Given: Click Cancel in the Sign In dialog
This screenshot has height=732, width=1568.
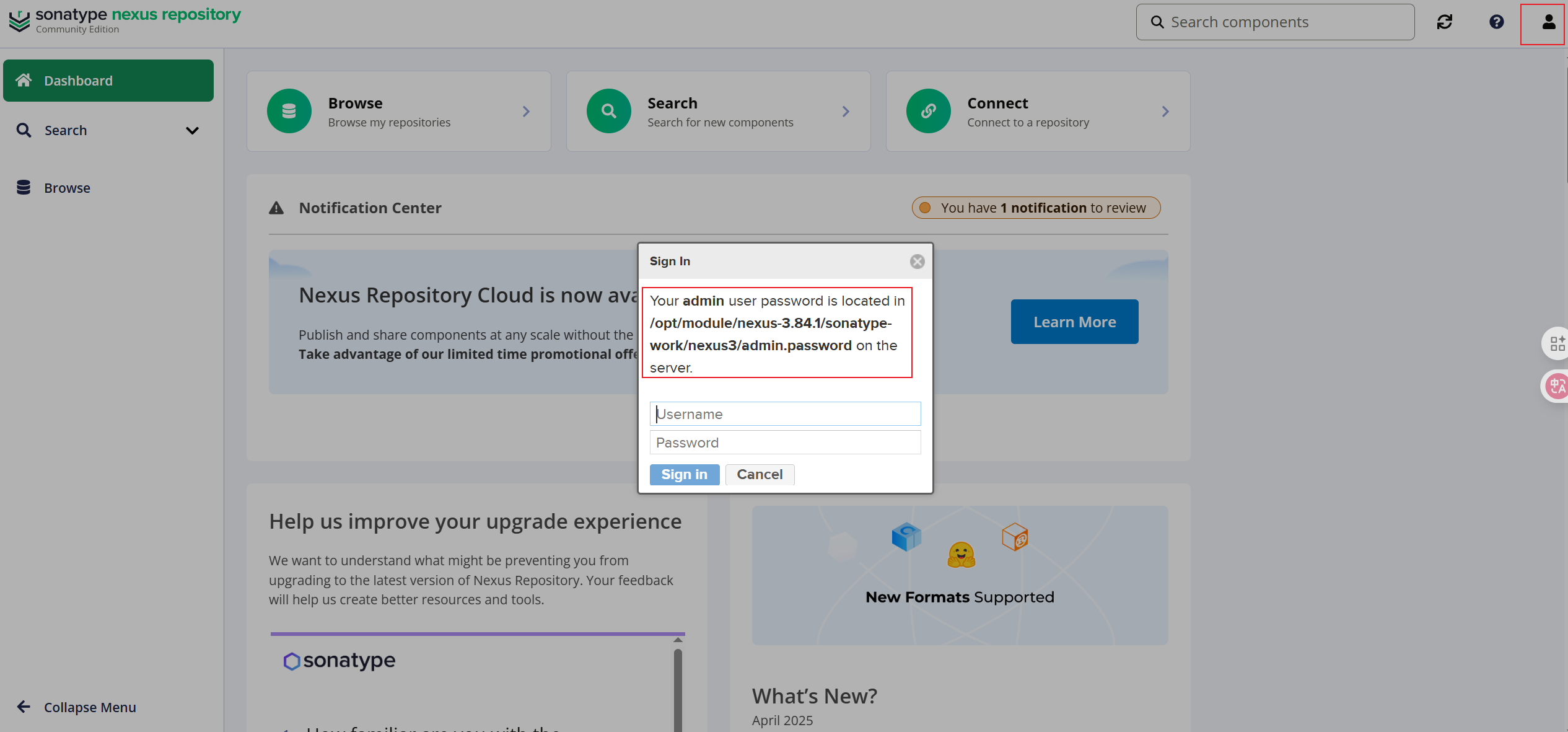Looking at the screenshot, I should pyautogui.click(x=760, y=475).
